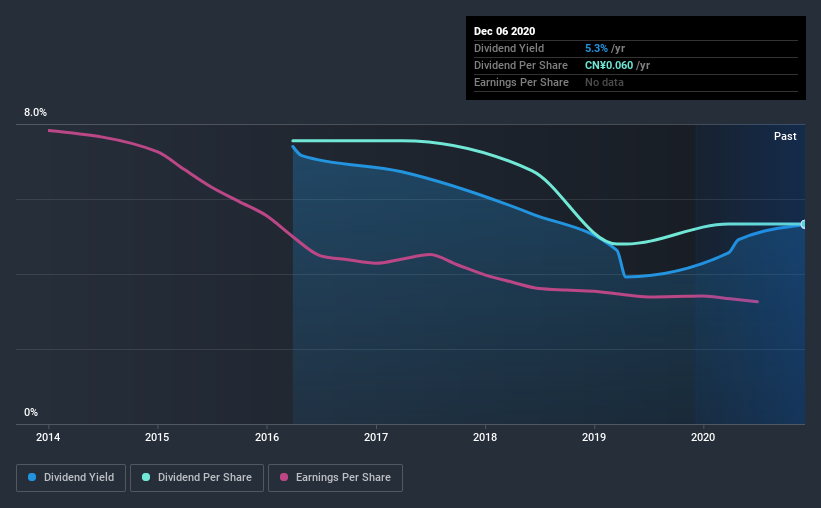Image resolution: width=821 pixels, height=508 pixels.
Task: Click the Dec 06 2020 tooltip header
Action: pyautogui.click(x=504, y=31)
